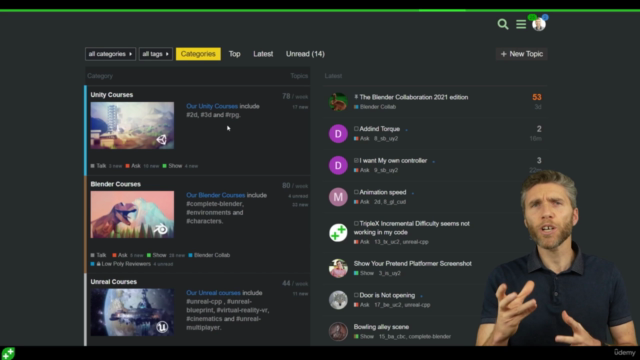Open the Door is Not opening topic
This screenshot has width=640, height=360.
(387, 295)
